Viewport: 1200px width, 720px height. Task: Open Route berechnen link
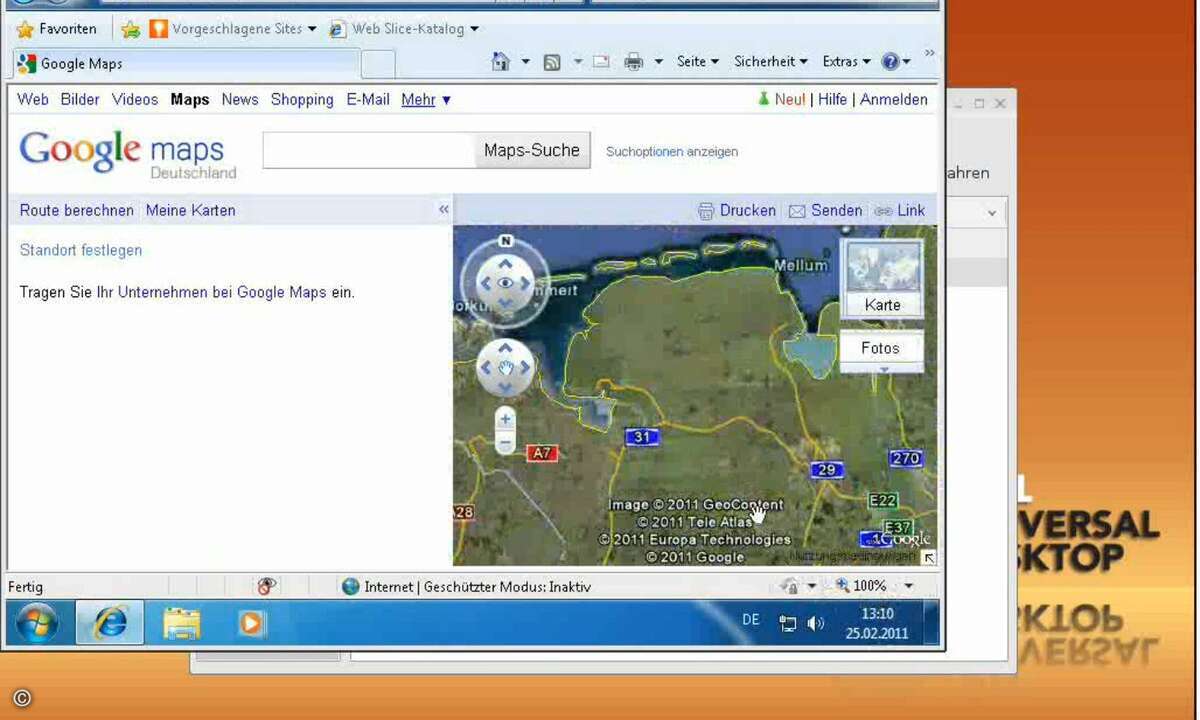tap(77, 211)
